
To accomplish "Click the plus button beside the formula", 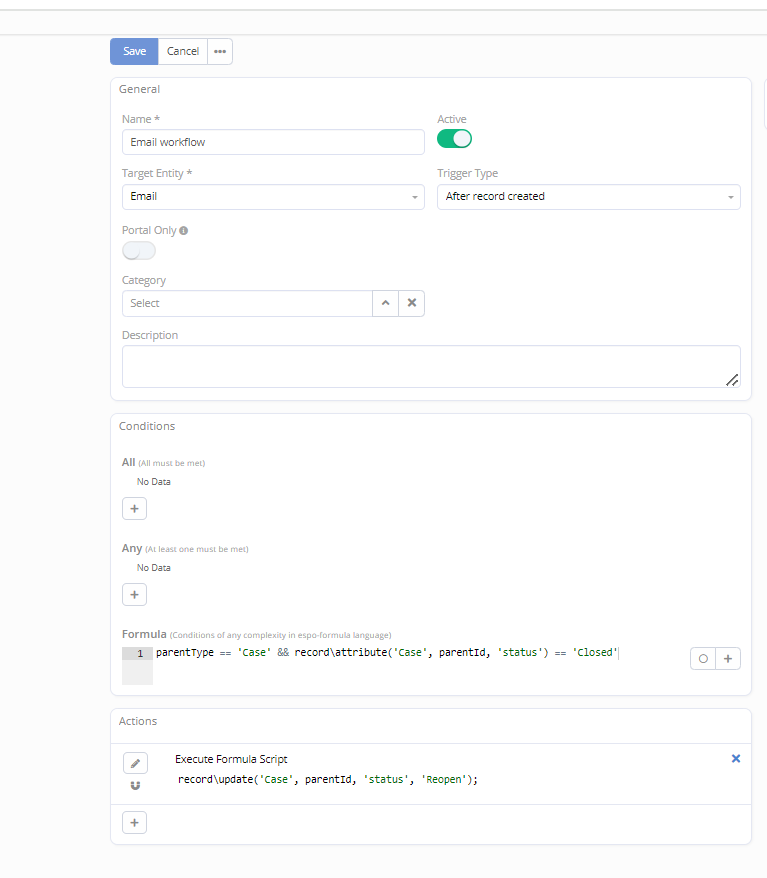I will [x=728, y=659].
